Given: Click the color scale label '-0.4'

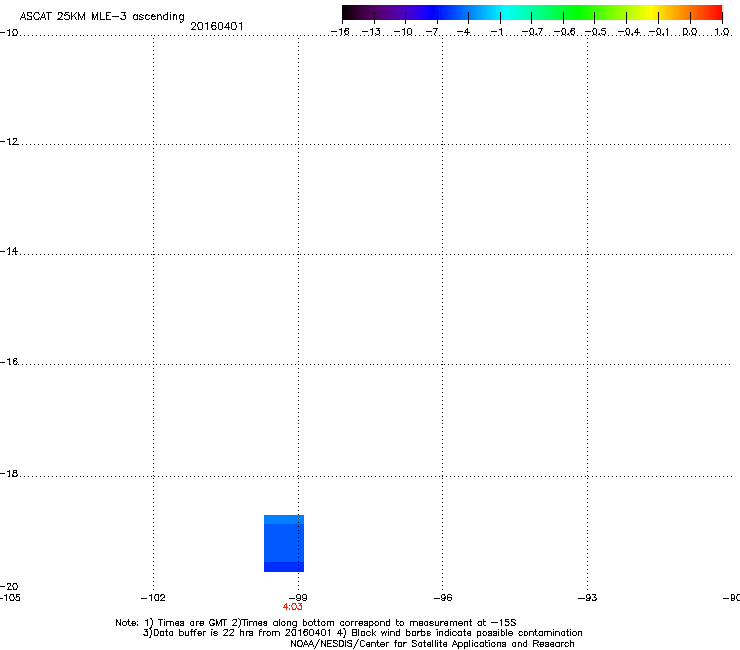Looking at the screenshot, I should pos(629,32).
